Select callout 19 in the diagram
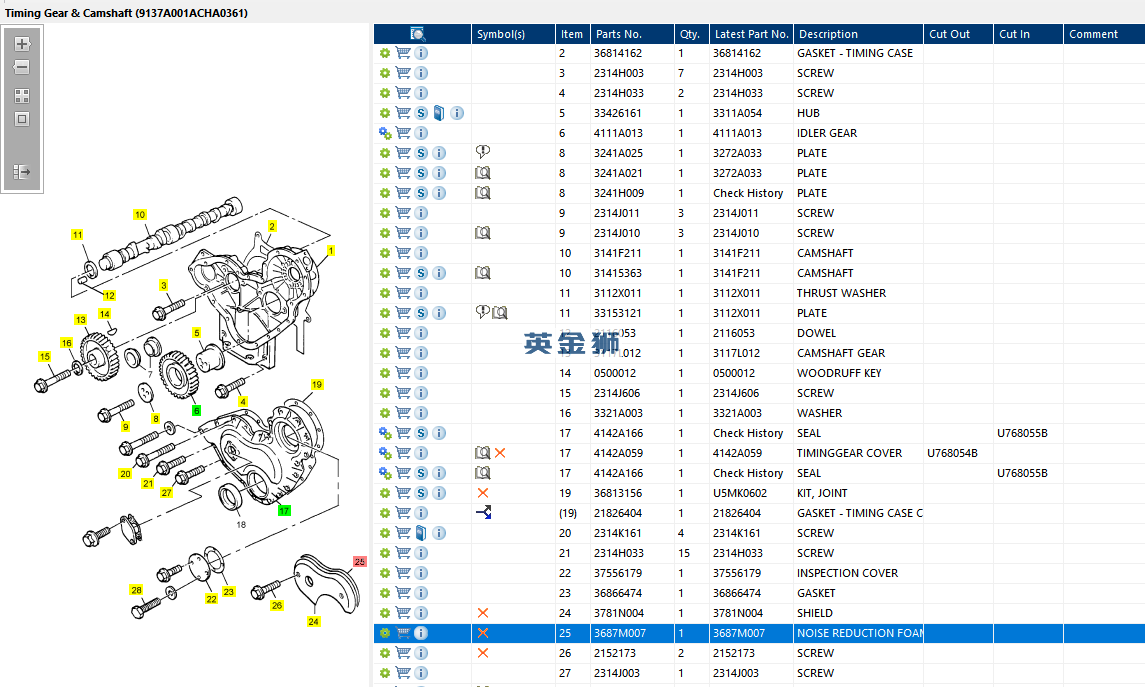The height and width of the screenshot is (687, 1145). coord(316,384)
